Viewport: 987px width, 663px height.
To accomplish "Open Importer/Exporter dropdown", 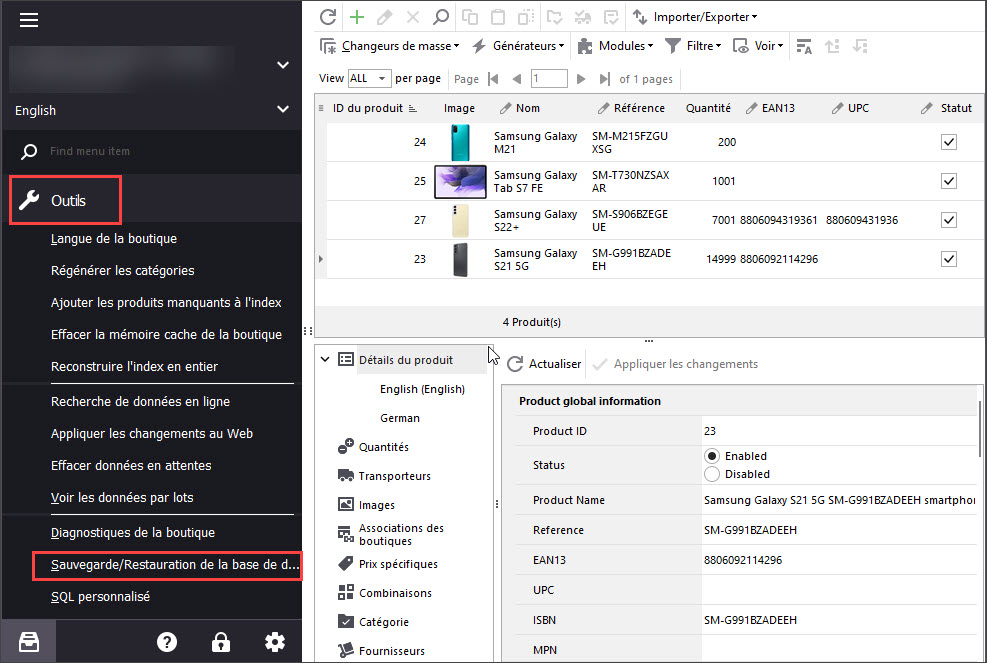I will pos(695,17).
